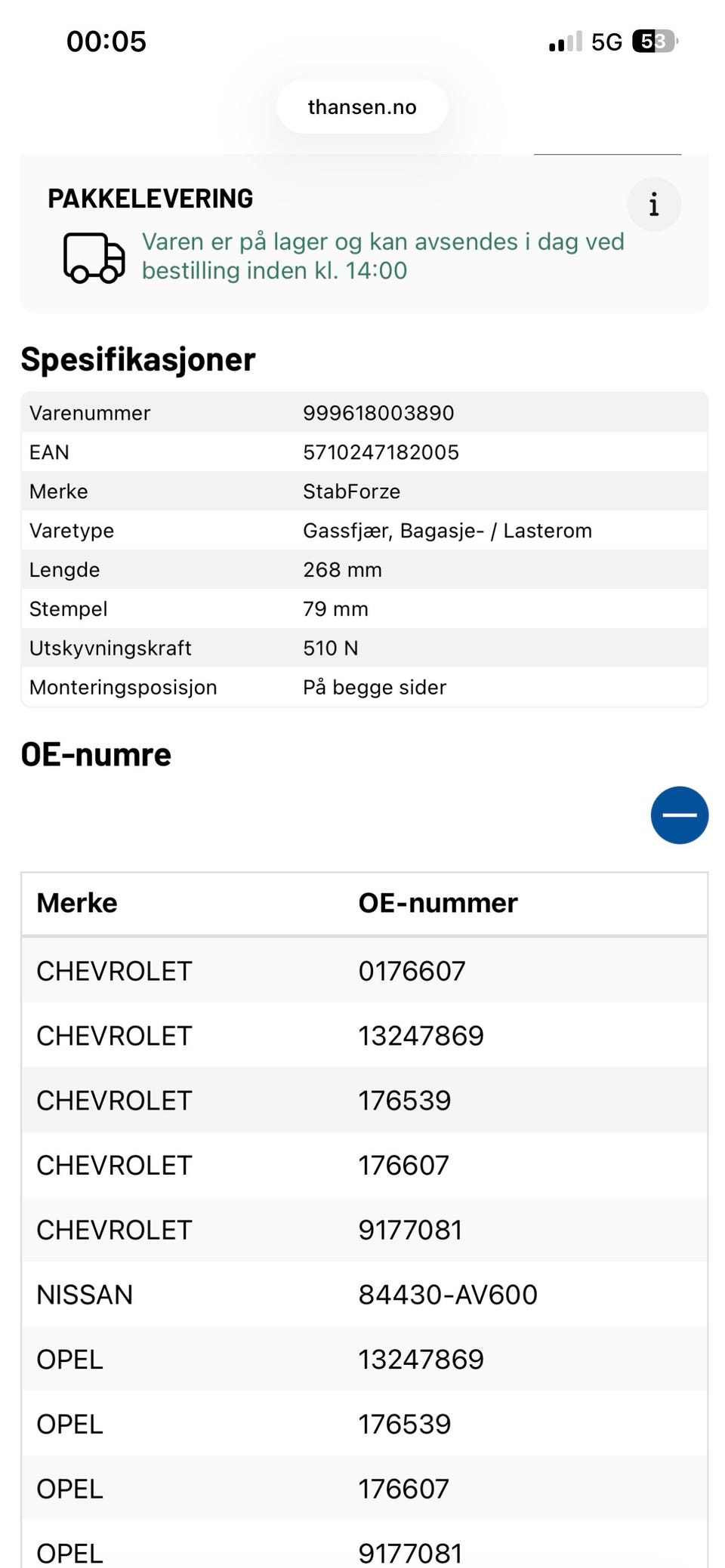Tap the battery indicator in status bar
The width and height of the screenshot is (725, 1568).
[655, 41]
